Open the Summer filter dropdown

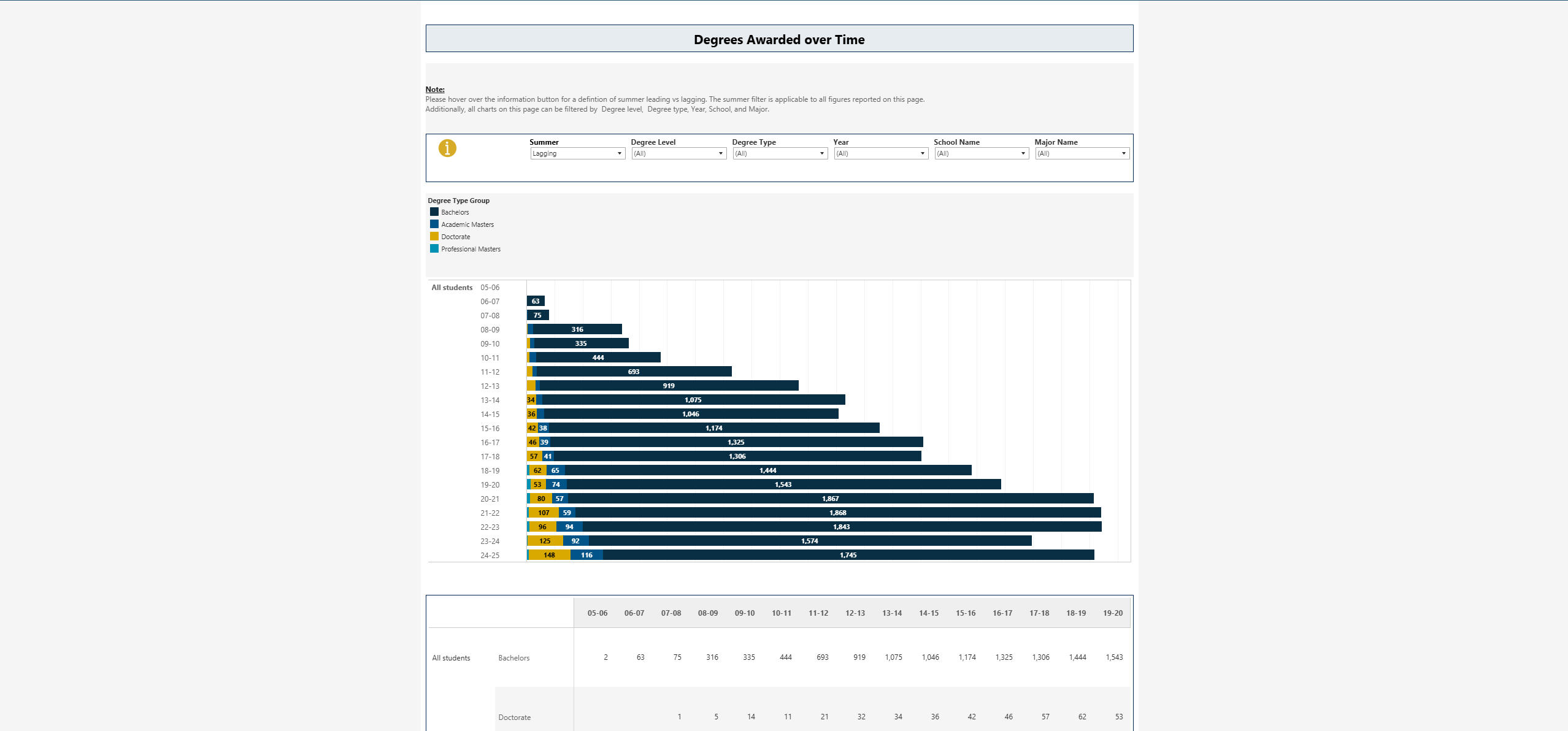[x=577, y=153]
